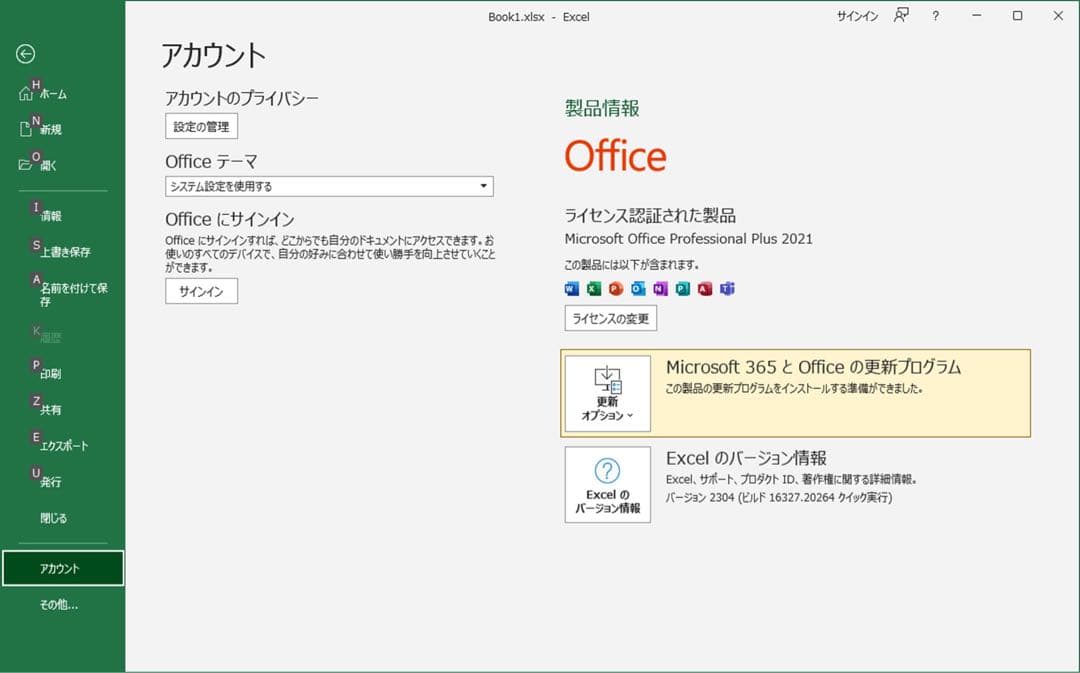Open the Office テーマ dropdown
This screenshot has height=673, width=1080.
pyautogui.click(x=484, y=186)
